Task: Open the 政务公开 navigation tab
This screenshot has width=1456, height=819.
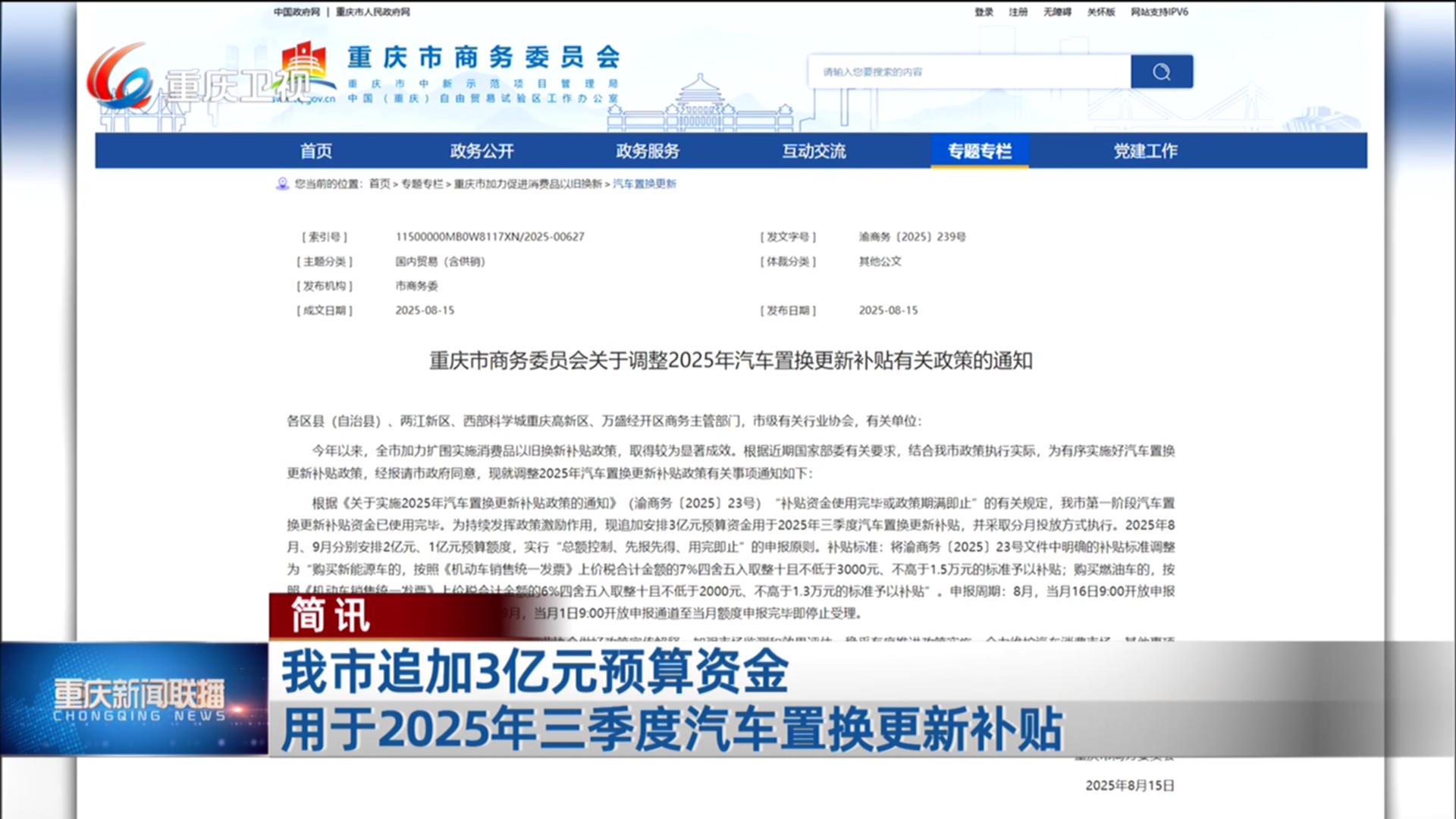Action: click(x=482, y=151)
